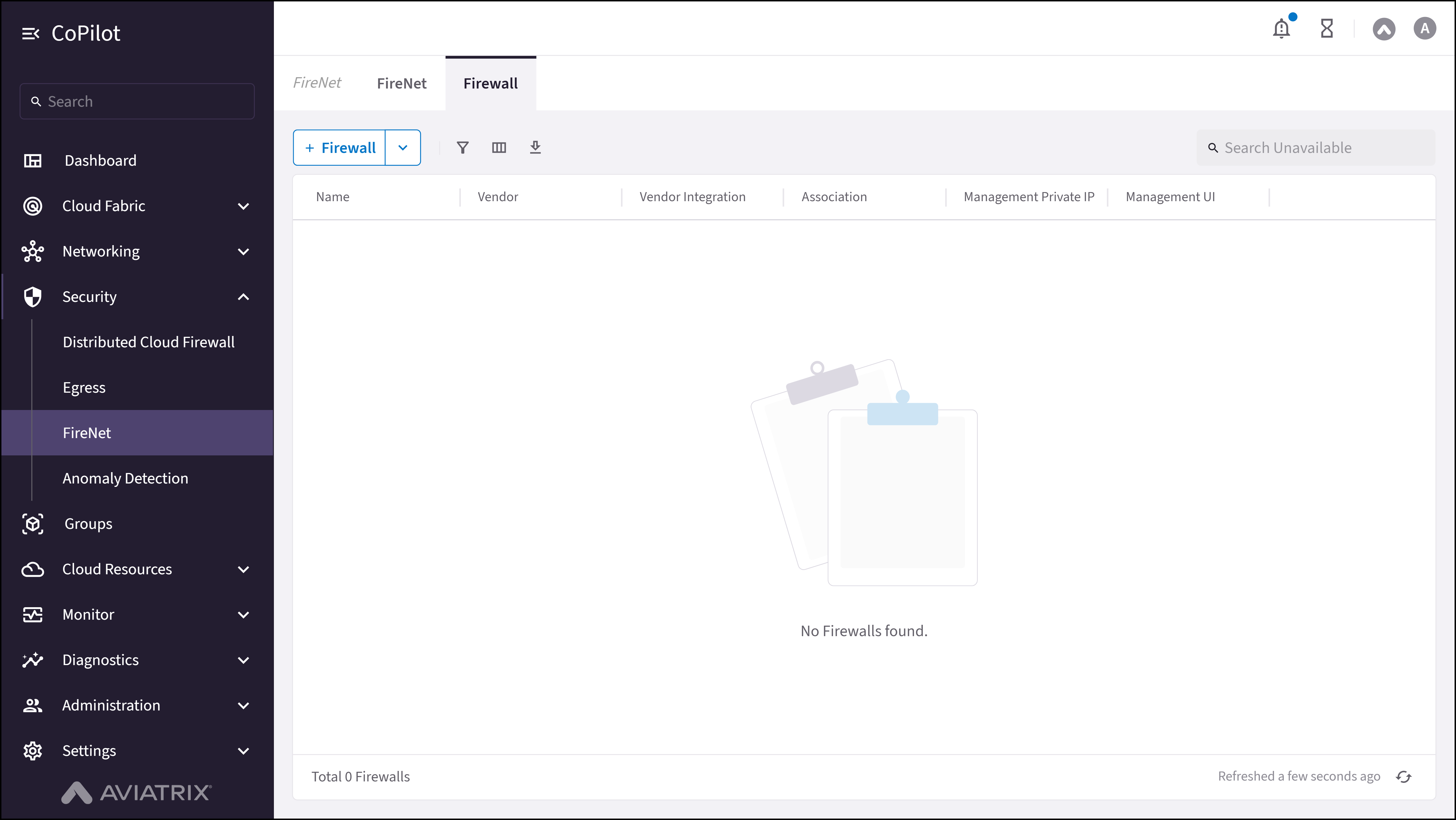This screenshot has height=820, width=1456.
Task: Click the refresh table icon
Action: [x=1403, y=777]
